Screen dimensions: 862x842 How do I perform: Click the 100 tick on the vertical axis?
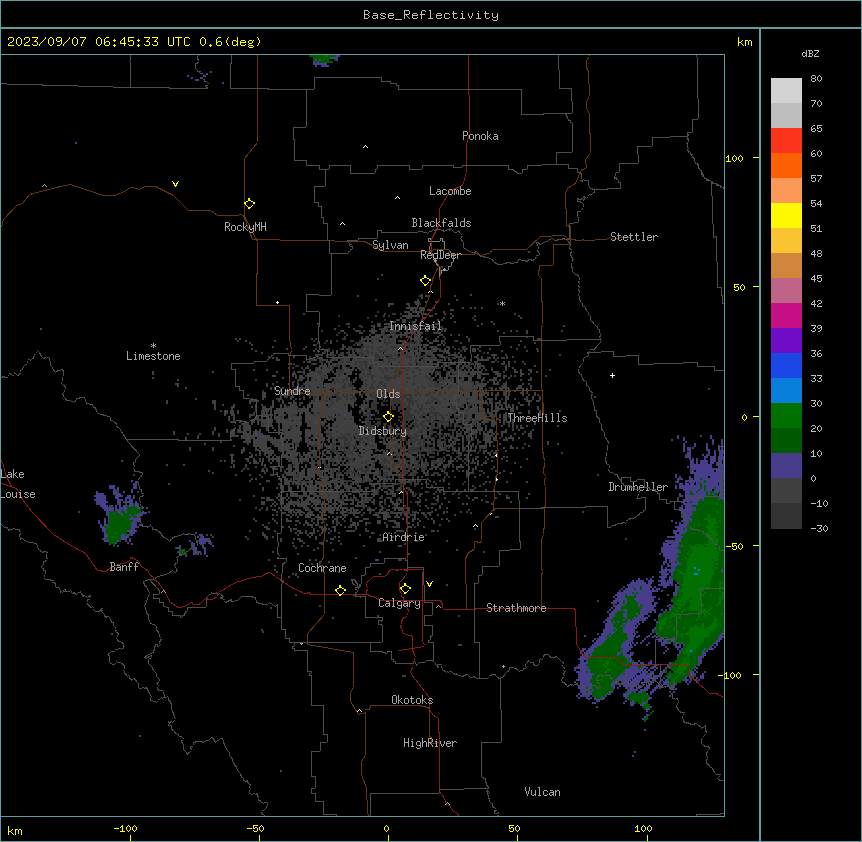pos(734,158)
